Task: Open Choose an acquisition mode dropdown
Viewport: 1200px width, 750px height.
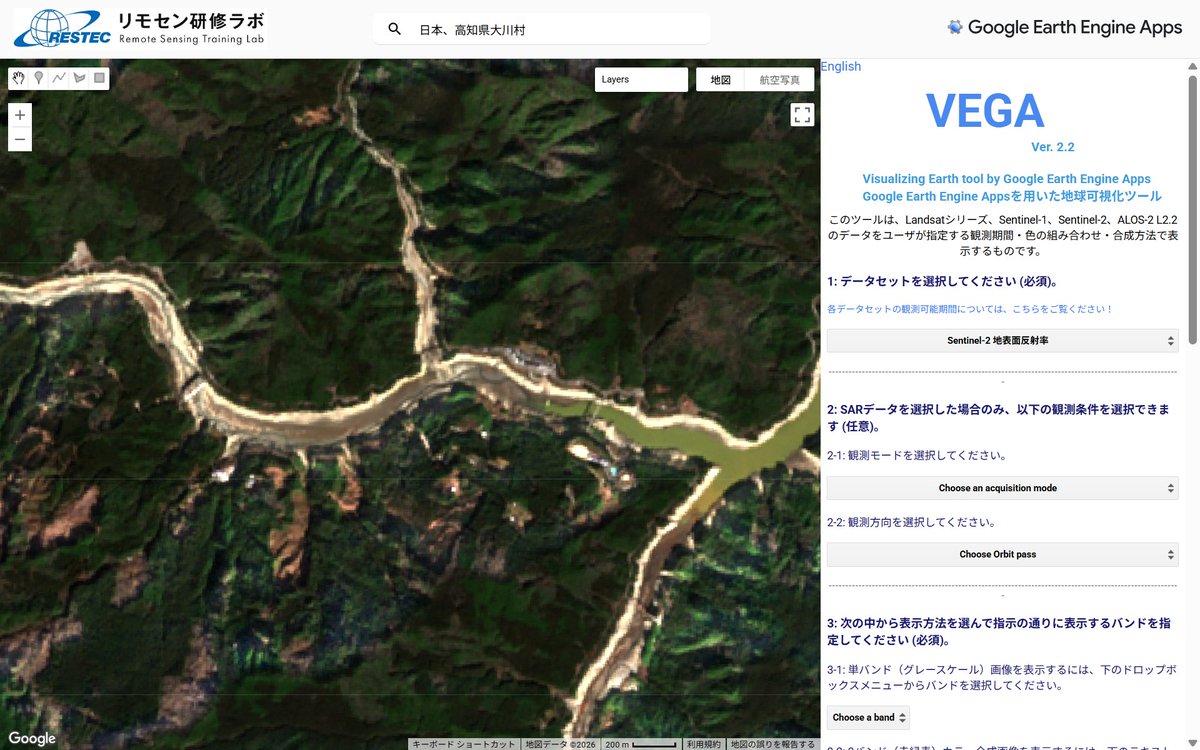Action: click(x=1002, y=488)
